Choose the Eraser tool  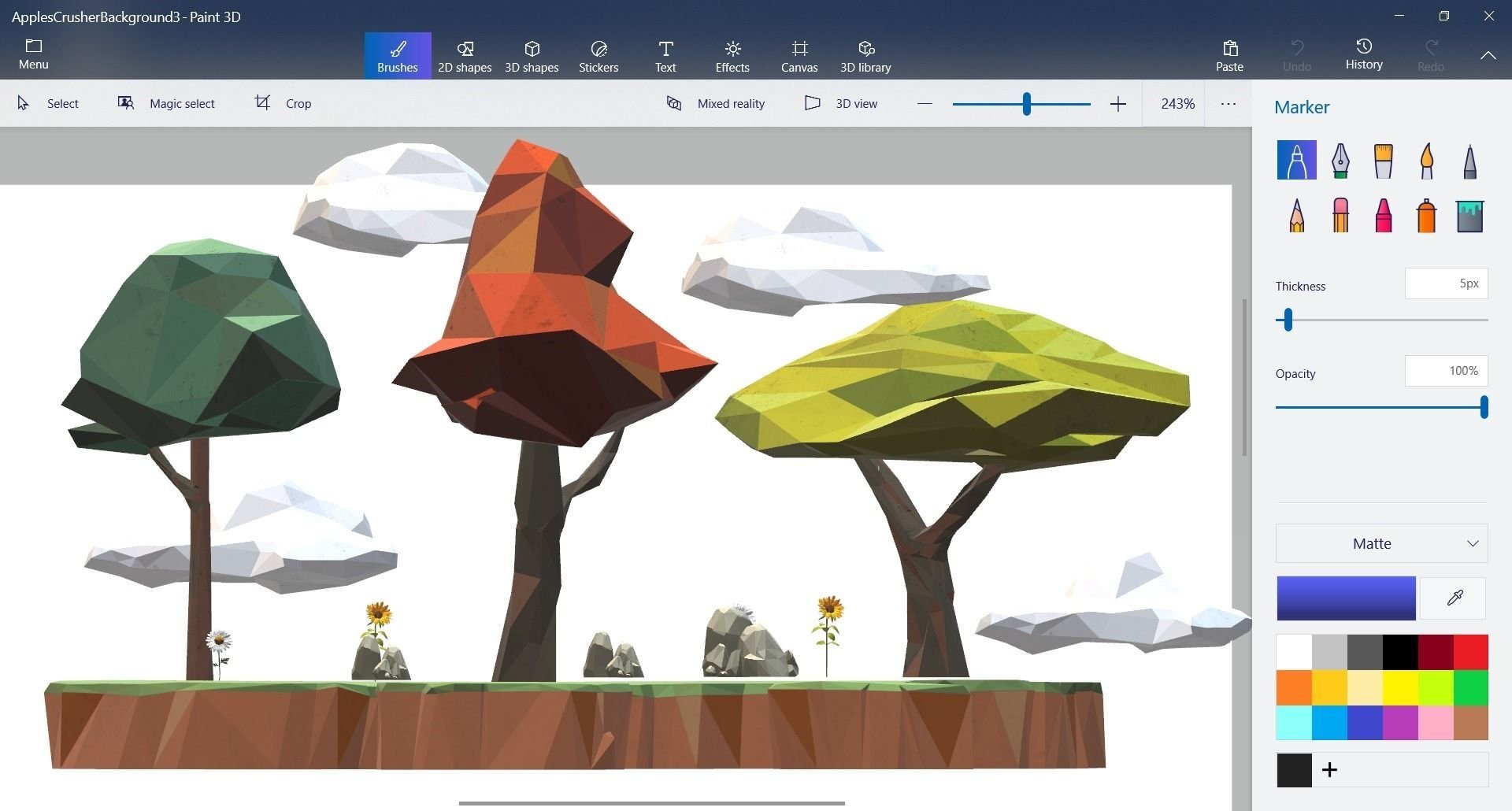(1340, 215)
